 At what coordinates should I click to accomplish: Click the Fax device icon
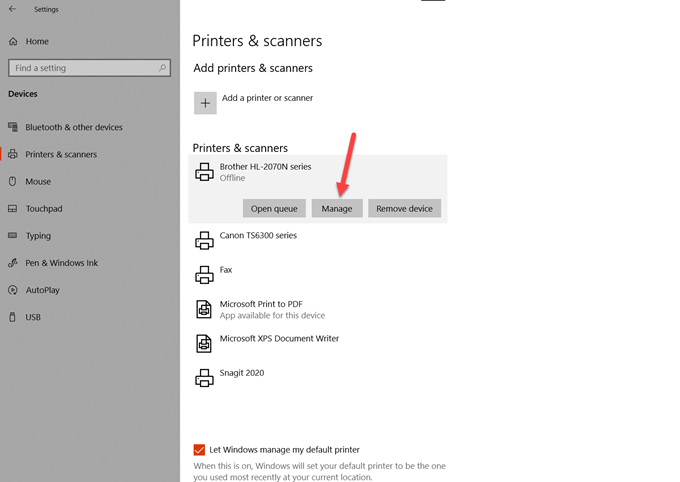pyautogui.click(x=204, y=275)
